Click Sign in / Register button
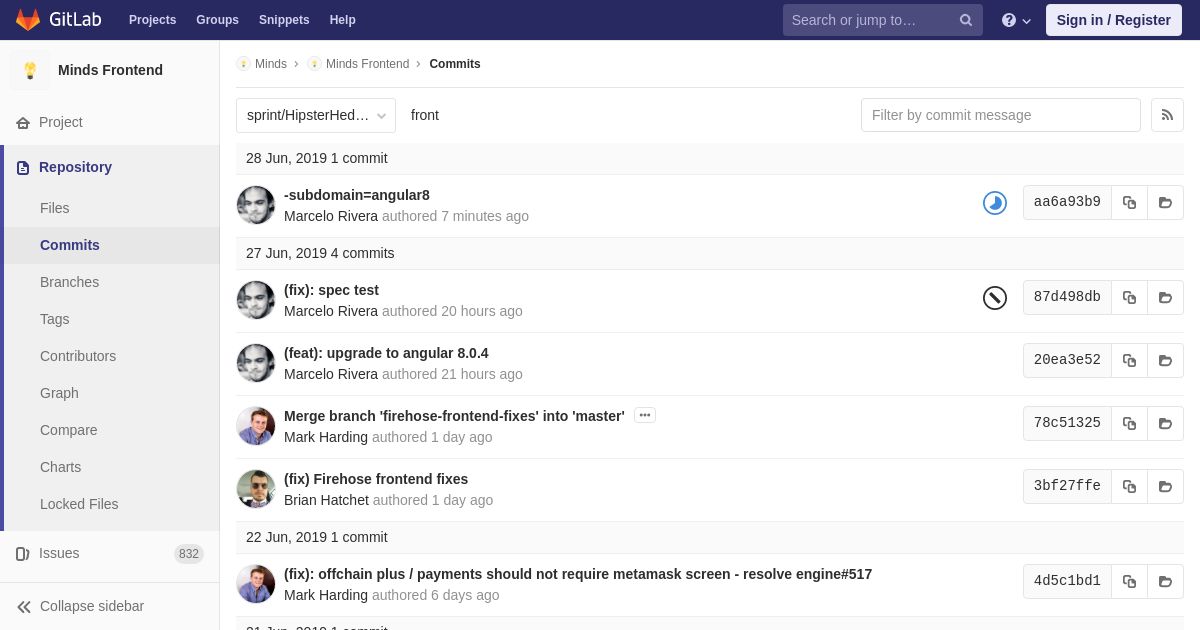Viewport: 1200px width, 630px height. click(x=1114, y=20)
